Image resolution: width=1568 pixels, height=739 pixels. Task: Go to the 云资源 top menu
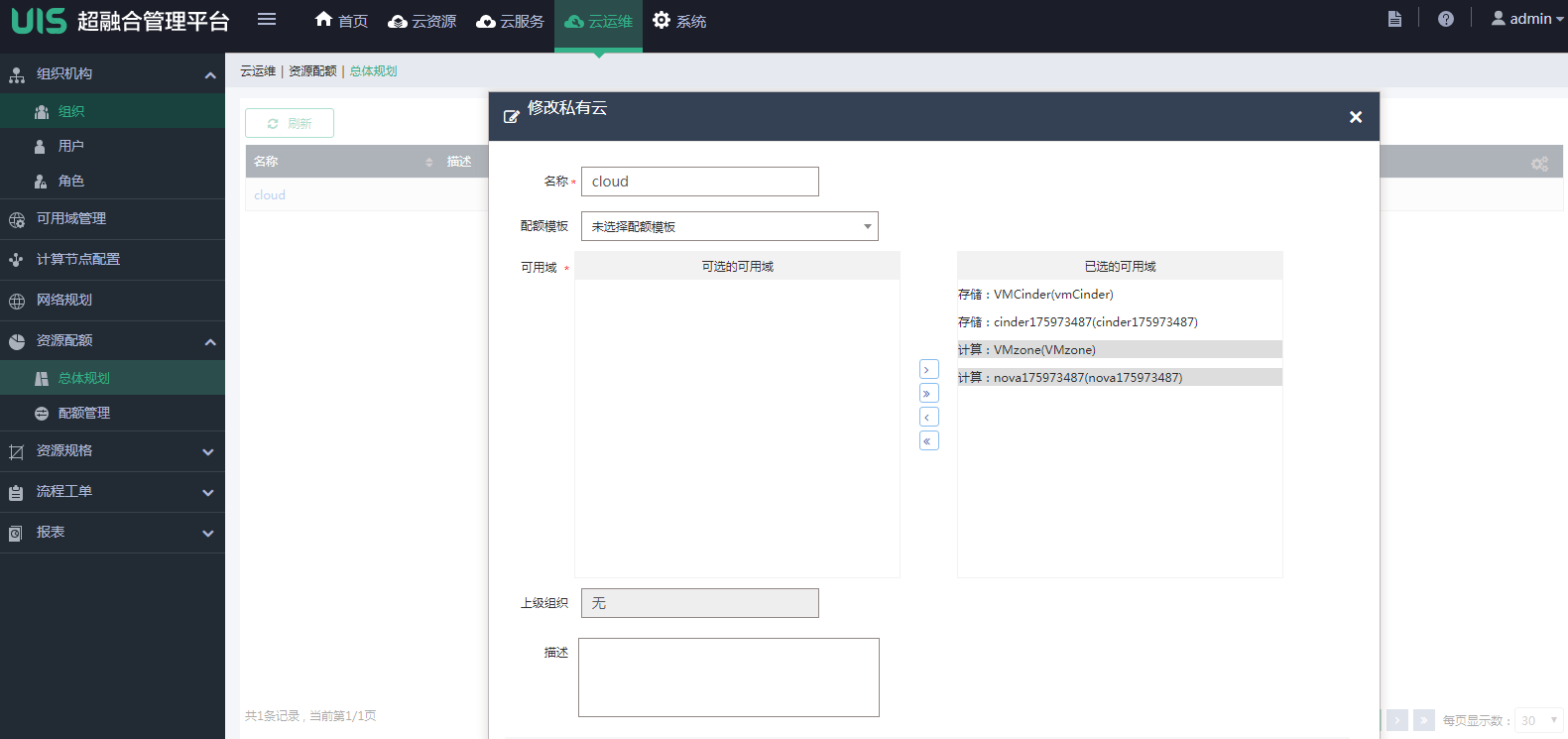(422, 21)
